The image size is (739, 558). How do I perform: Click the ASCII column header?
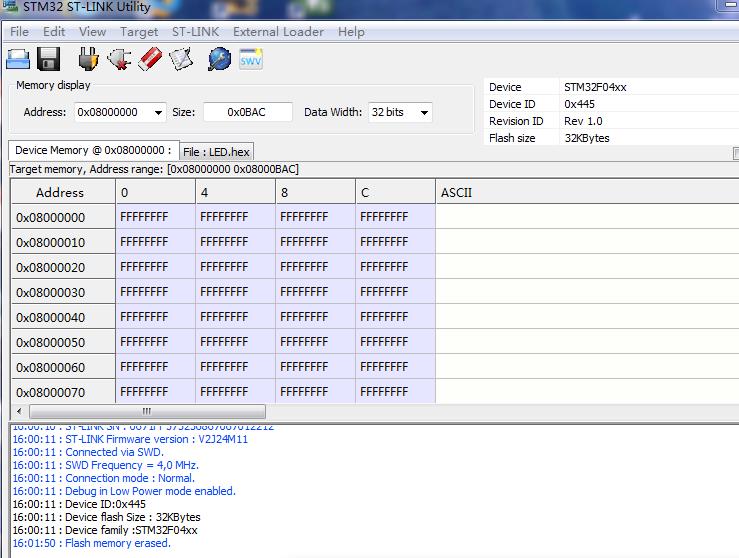(585, 192)
